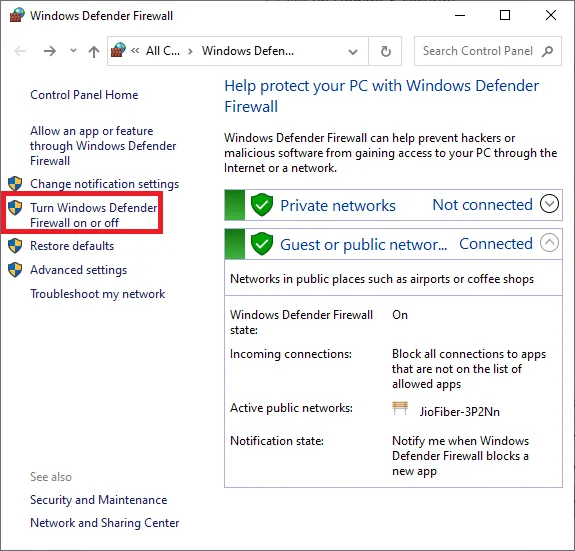Open Turn Windows Defender Firewall on or off
The width and height of the screenshot is (575, 551).
pos(94,215)
